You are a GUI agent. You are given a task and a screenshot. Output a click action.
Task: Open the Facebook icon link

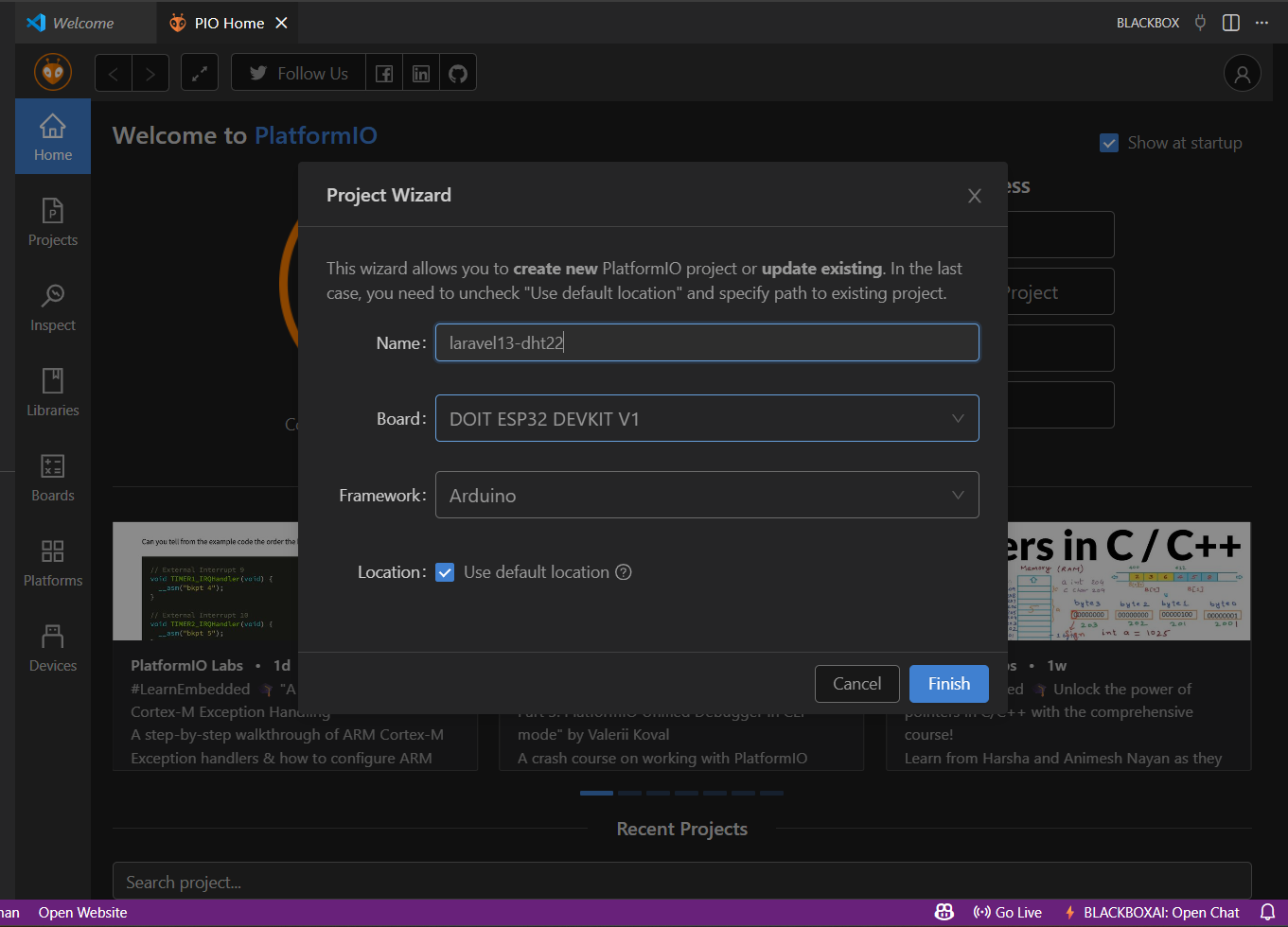pyautogui.click(x=384, y=73)
